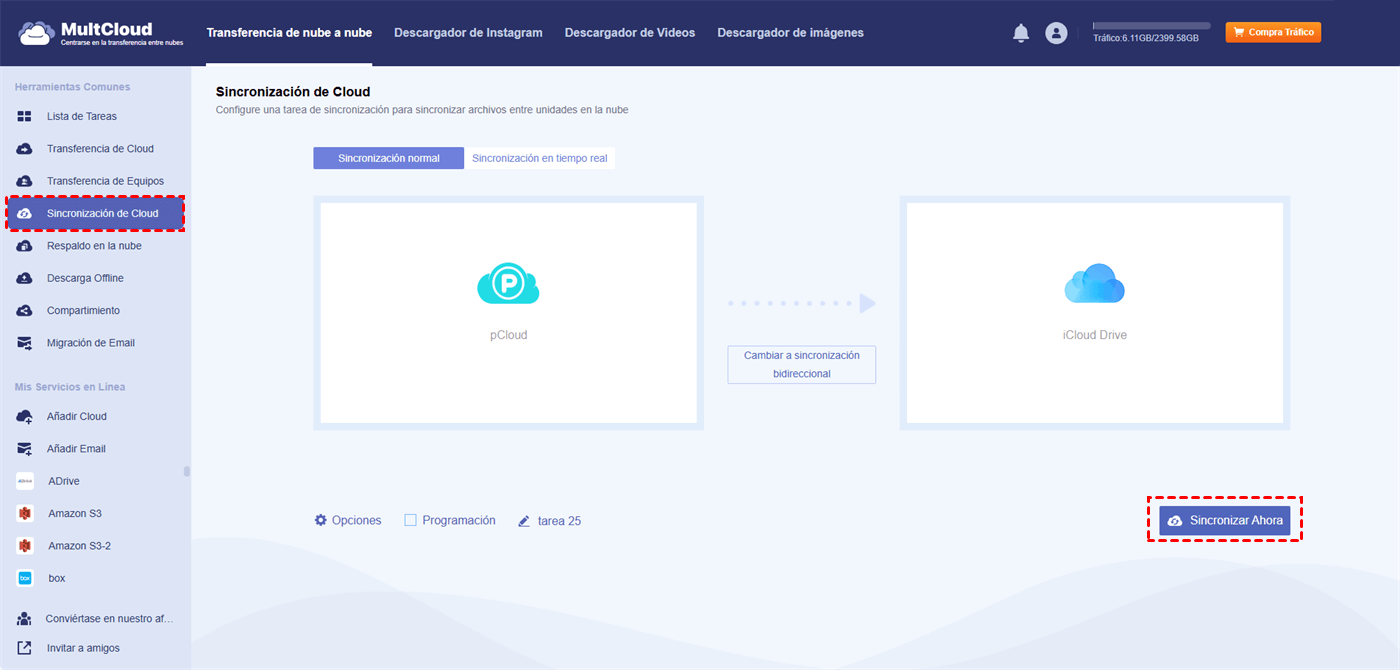Click the pCloud source cloud icon
The width and height of the screenshot is (1400, 670).
click(508, 284)
